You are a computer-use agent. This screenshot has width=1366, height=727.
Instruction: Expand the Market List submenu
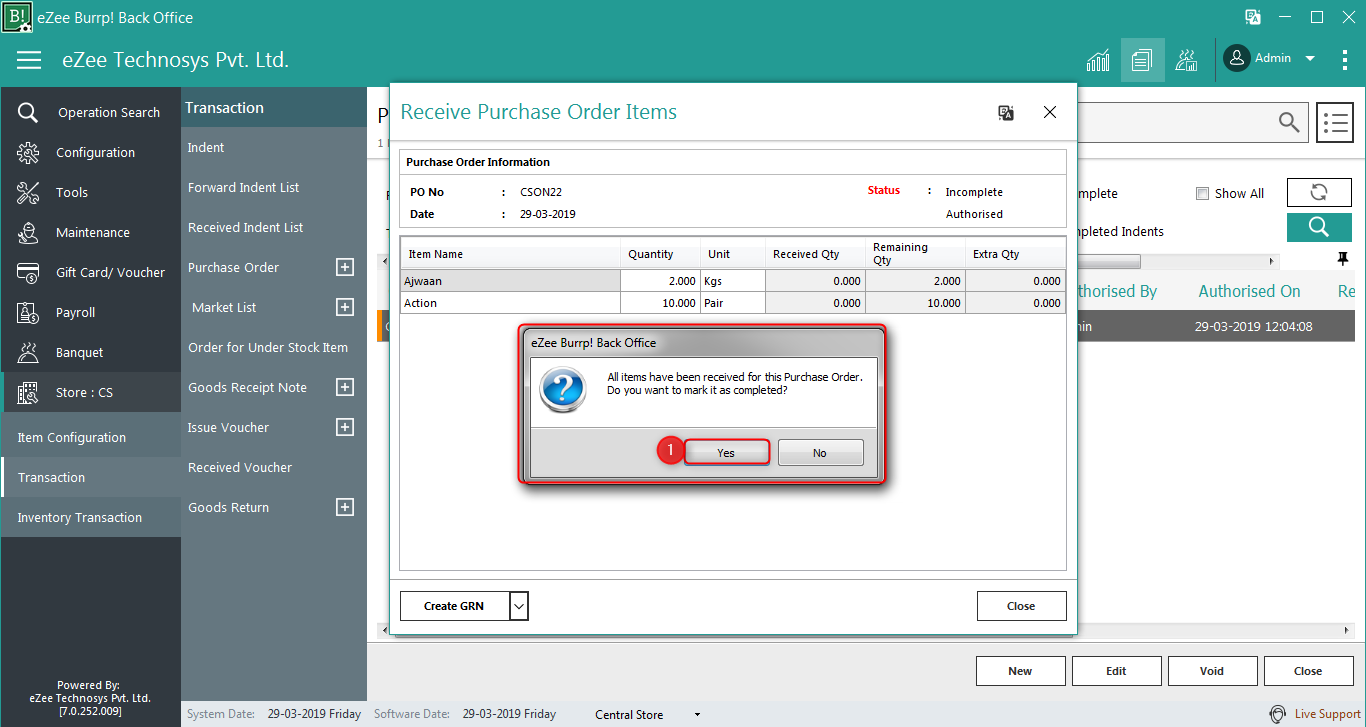coord(345,307)
